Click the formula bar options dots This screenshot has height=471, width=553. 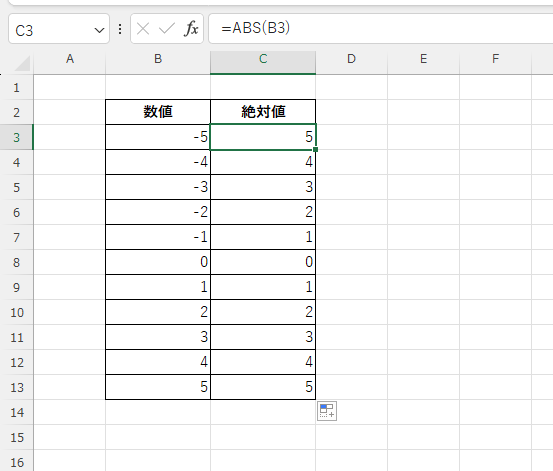(x=120, y=29)
